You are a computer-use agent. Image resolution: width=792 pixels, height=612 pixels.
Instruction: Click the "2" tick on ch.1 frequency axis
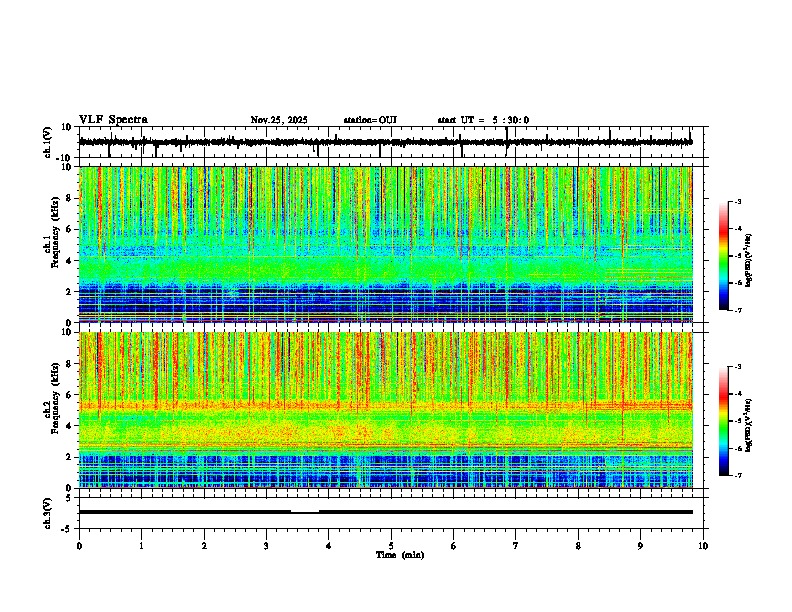point(70,292)
